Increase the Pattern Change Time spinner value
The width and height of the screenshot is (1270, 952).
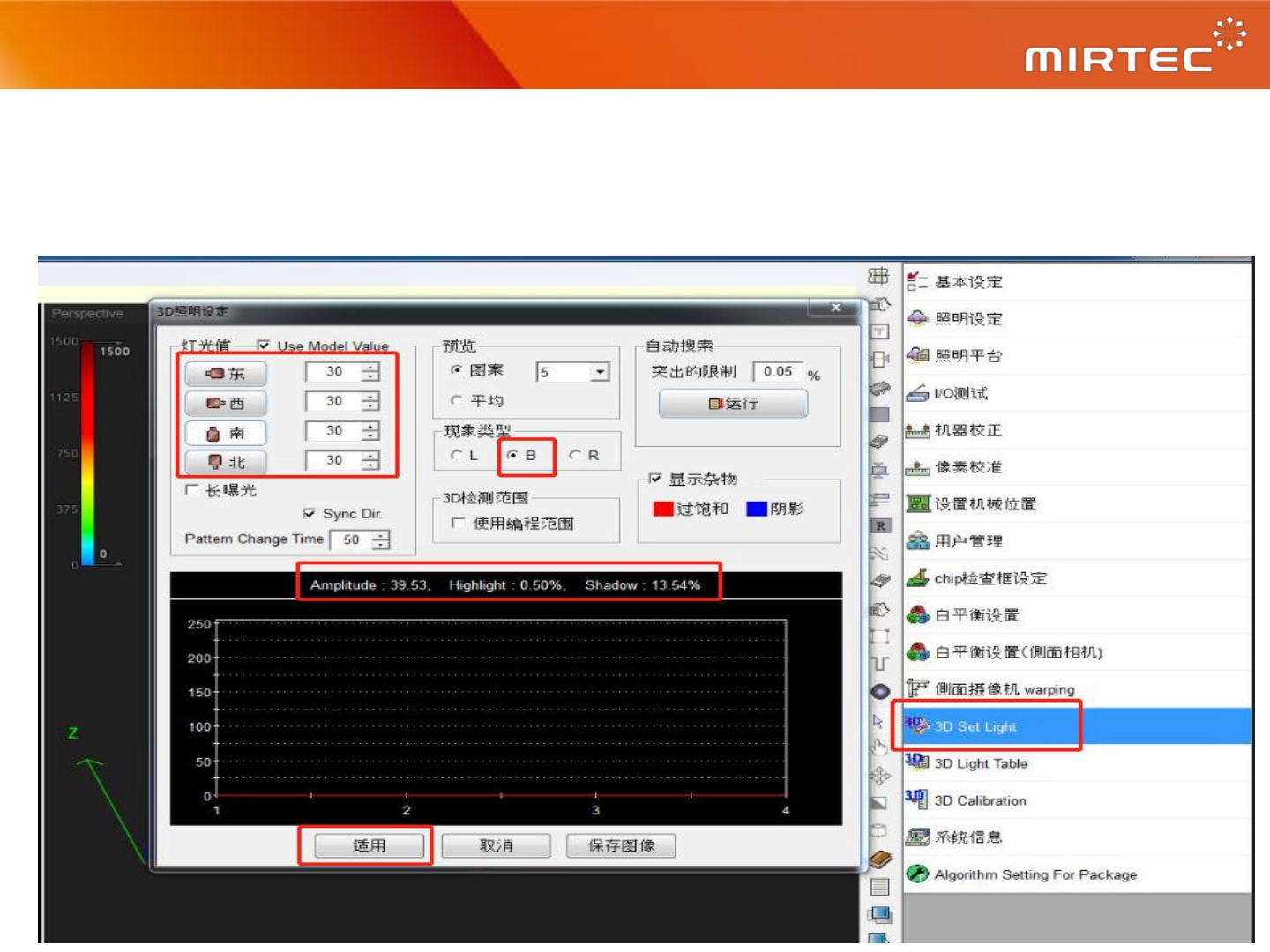pyautogui.click(x=381, y=535)
